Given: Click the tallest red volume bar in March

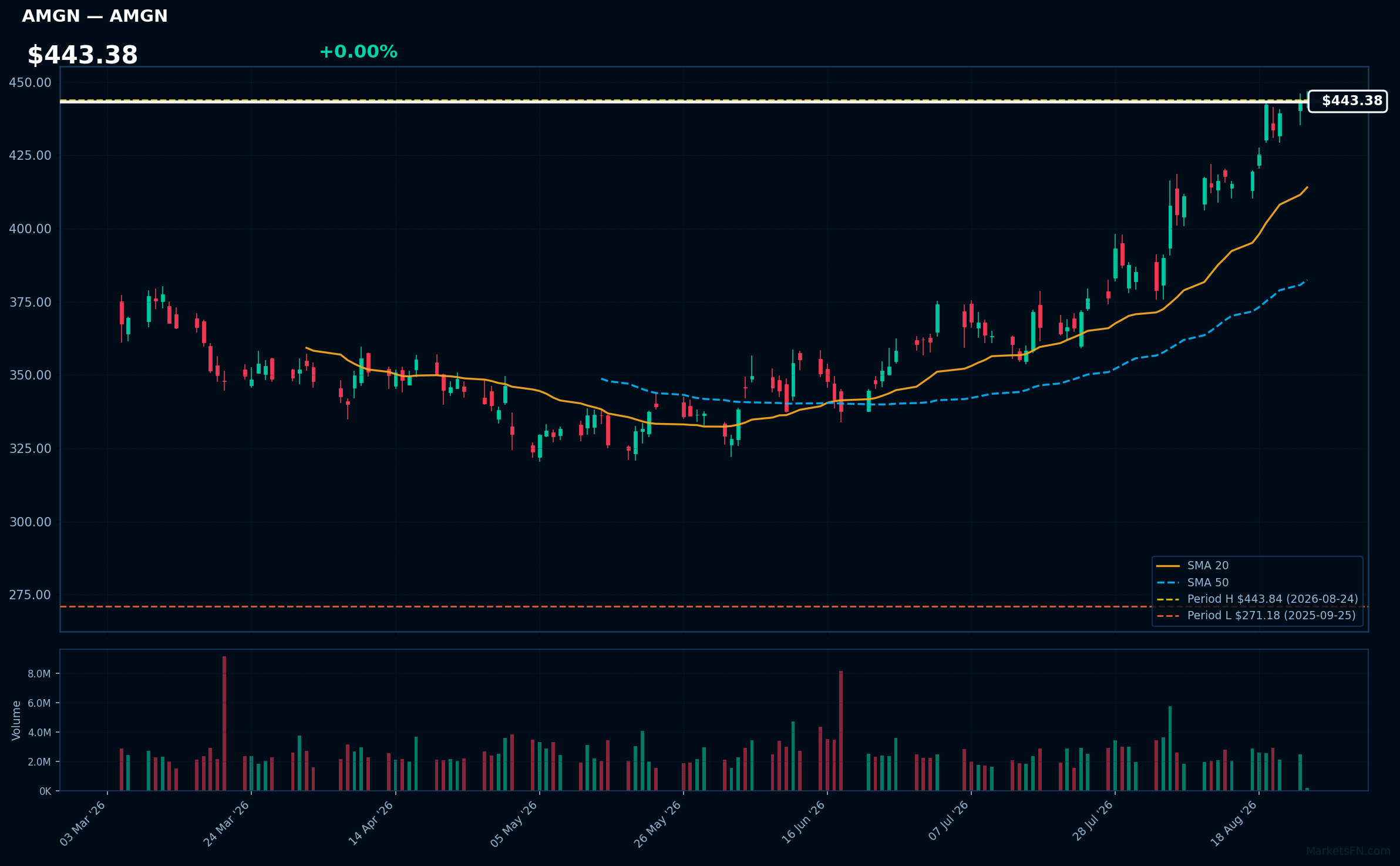Looking at the screenshot, I should pos(224,723).
